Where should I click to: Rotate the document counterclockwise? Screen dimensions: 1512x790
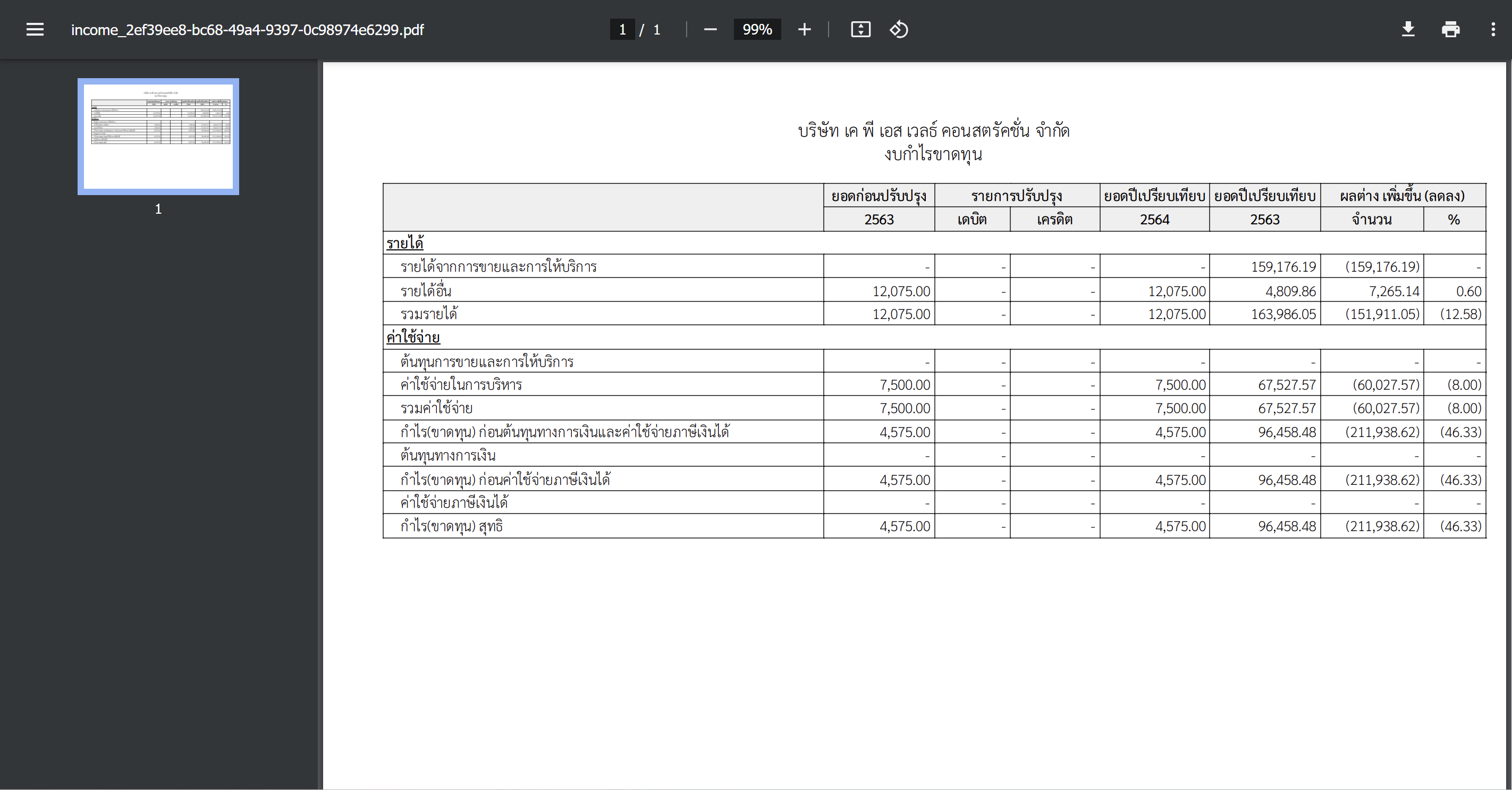(899, 29)
